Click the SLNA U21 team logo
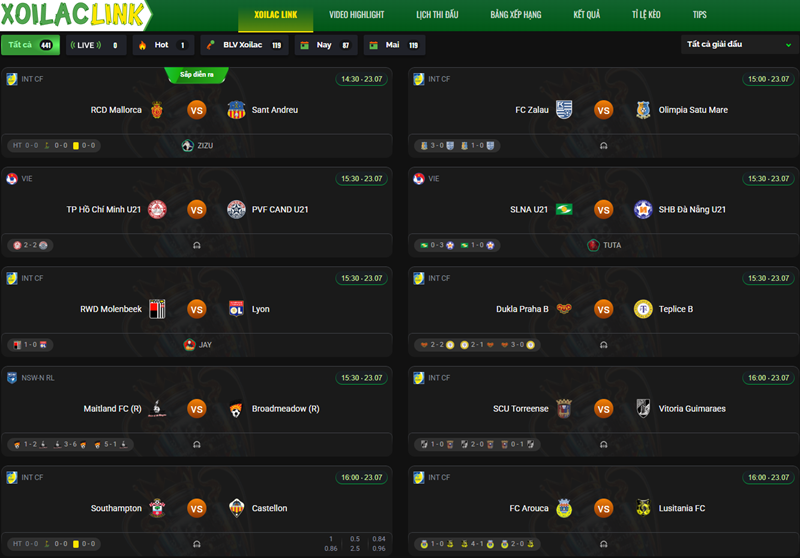The width and height of the screenshot is (800, 558). (x=564, y=209)
